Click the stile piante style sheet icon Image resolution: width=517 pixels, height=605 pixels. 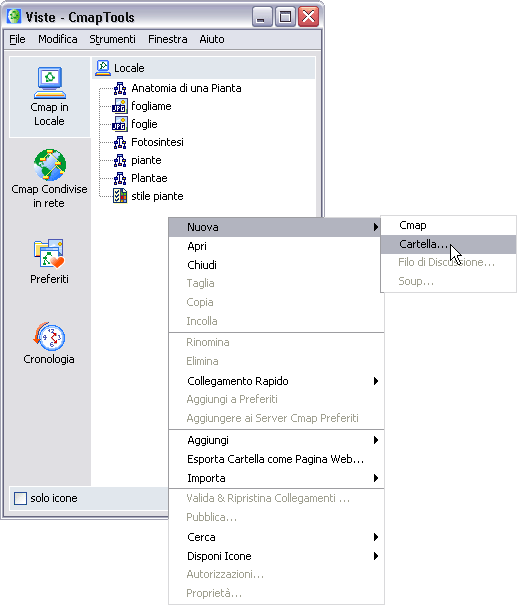(120, 196)
